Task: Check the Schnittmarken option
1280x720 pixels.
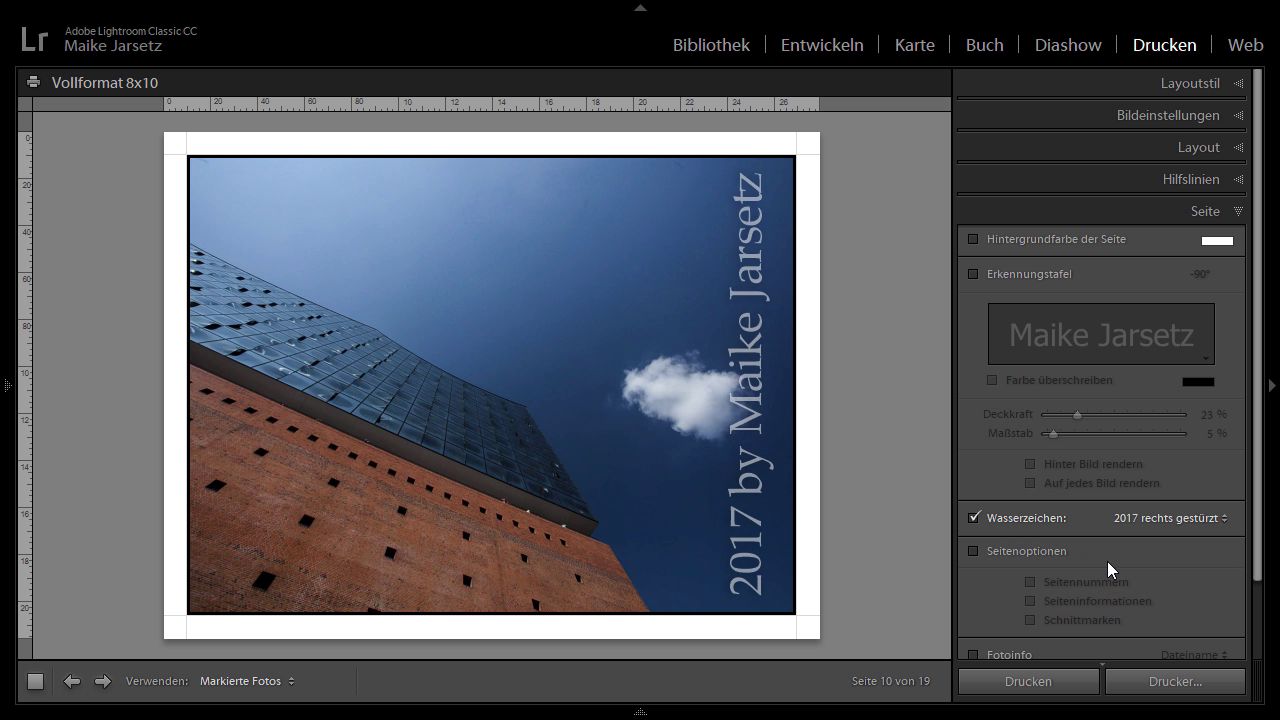Action: 1030,620
